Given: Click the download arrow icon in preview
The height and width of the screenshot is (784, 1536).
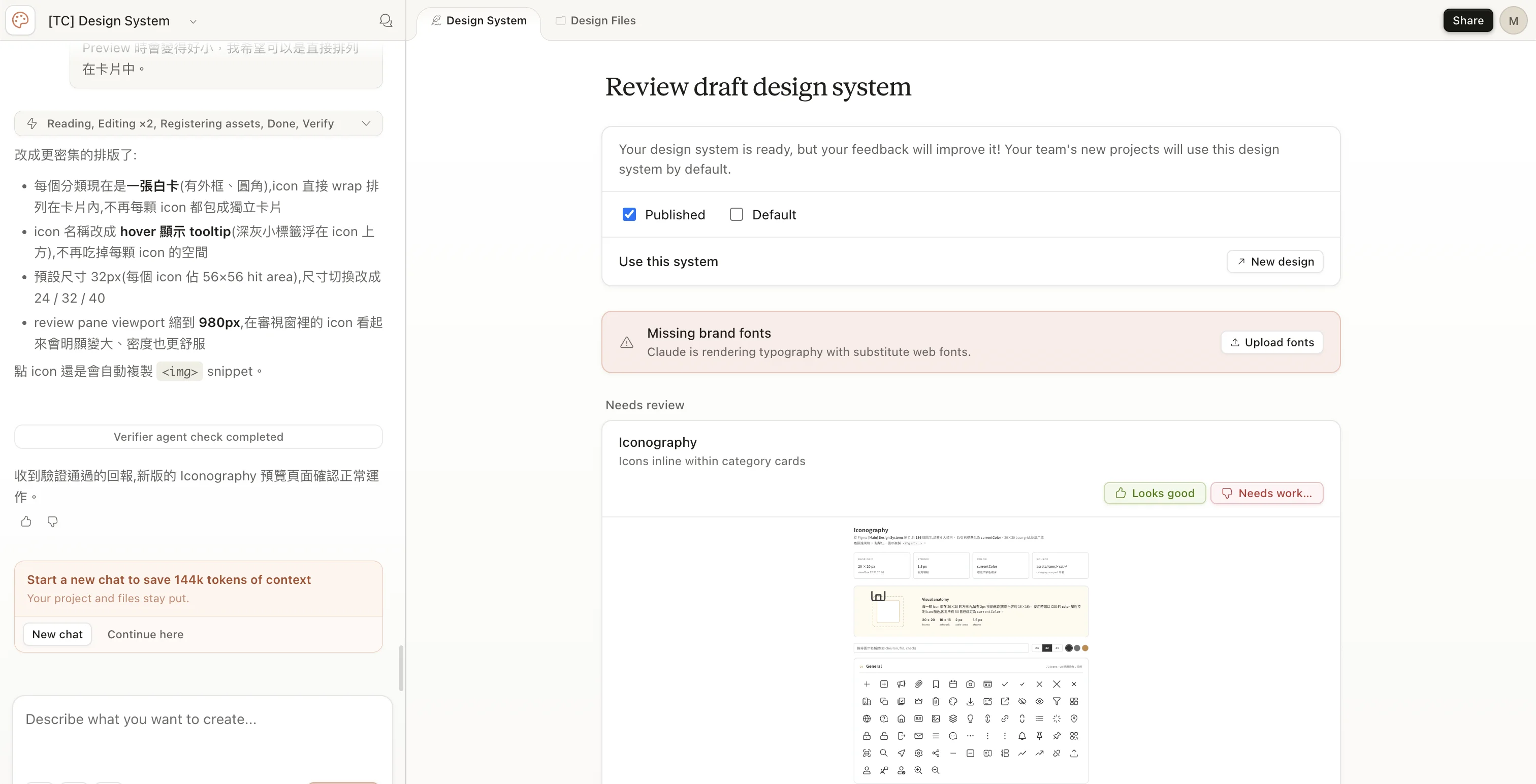Looking at the screenshot, I should (970, 701).
